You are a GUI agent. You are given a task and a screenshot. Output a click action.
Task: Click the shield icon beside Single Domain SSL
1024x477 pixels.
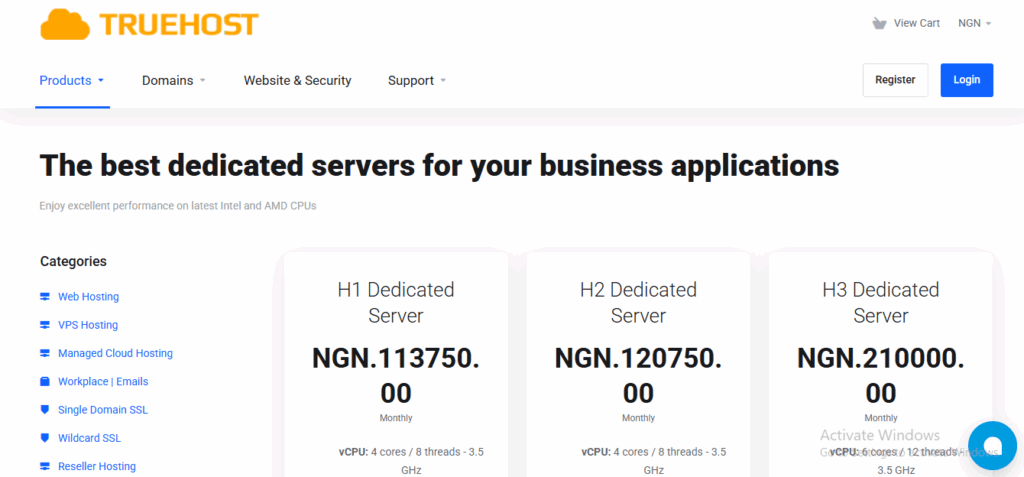coord(44,410)
